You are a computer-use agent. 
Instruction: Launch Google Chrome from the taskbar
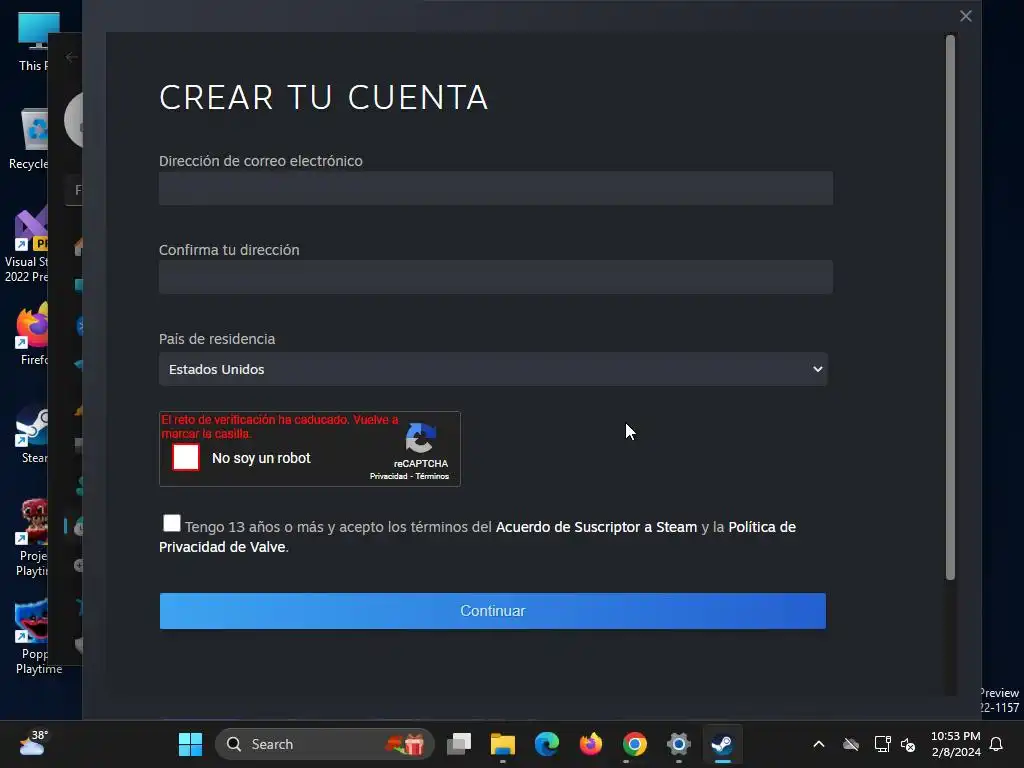pyautogui.click(x=634, y=744)
